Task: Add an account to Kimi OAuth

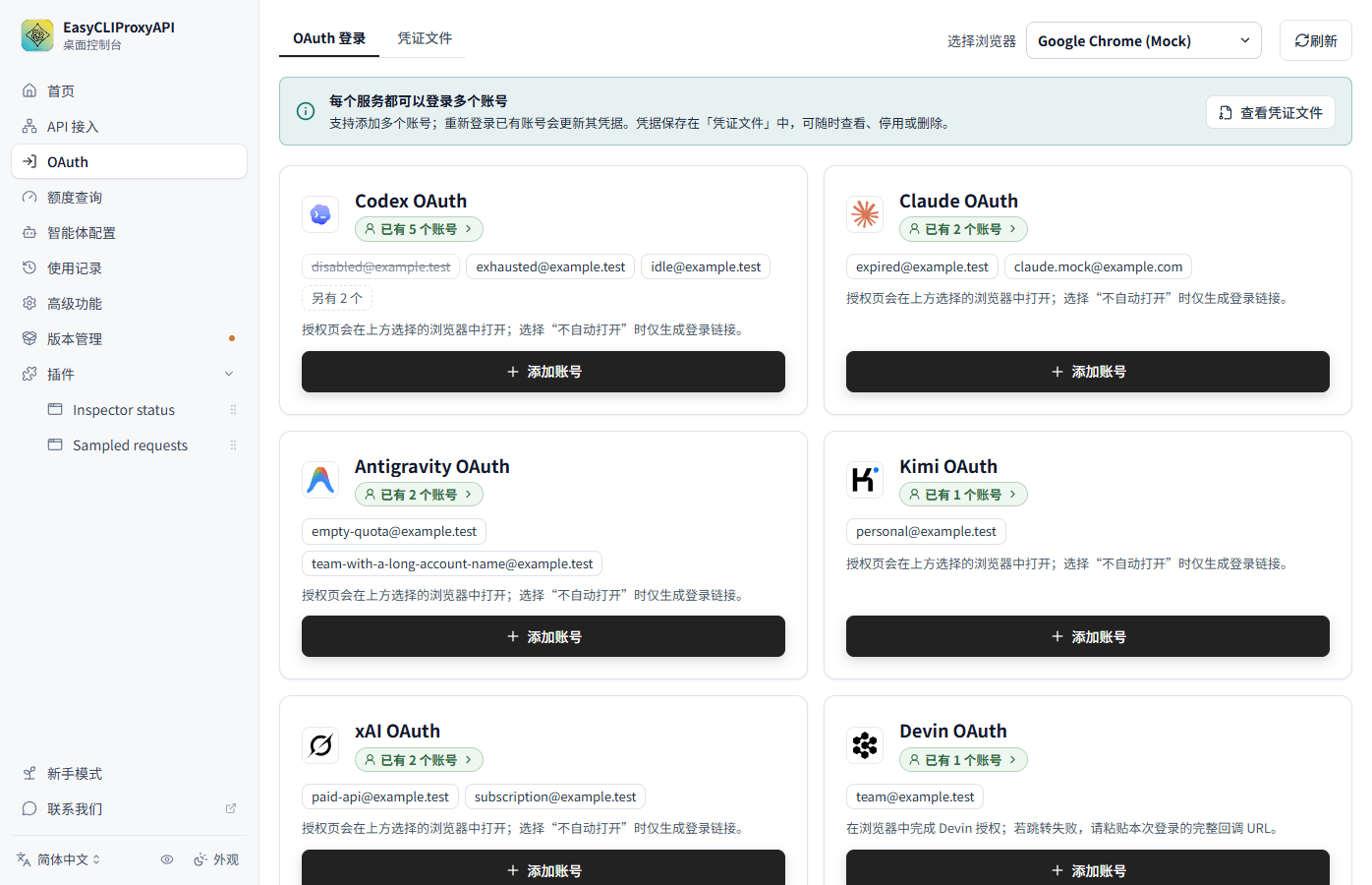Action: coord(1088,636)
